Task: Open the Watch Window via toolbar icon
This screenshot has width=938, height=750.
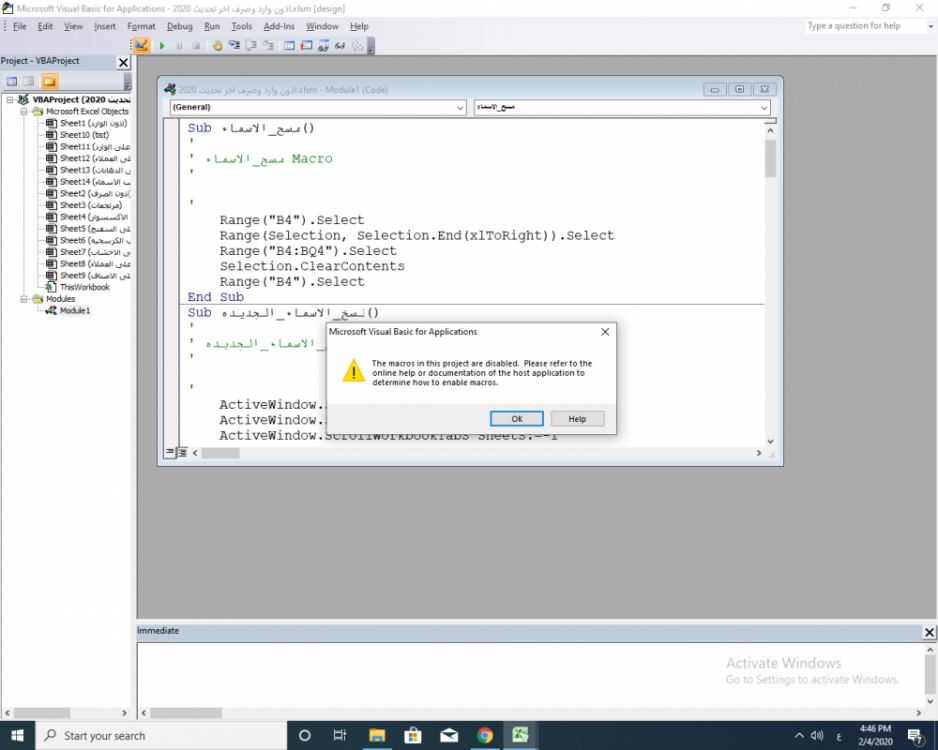Action: 324,45
